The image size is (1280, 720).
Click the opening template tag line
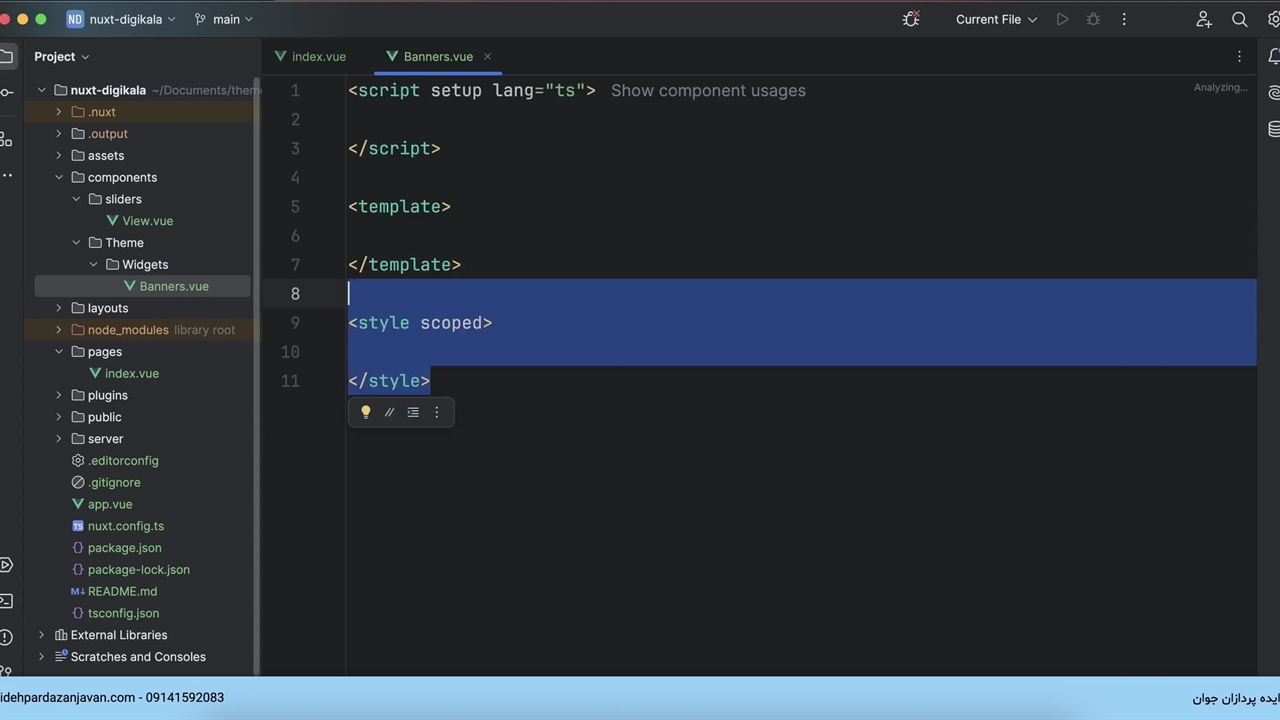click(399, 206)
